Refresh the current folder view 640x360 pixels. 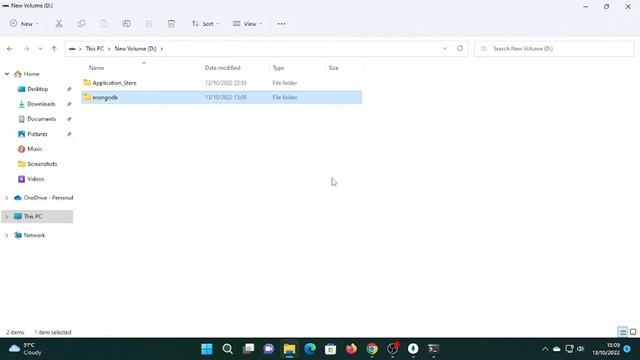460,49
